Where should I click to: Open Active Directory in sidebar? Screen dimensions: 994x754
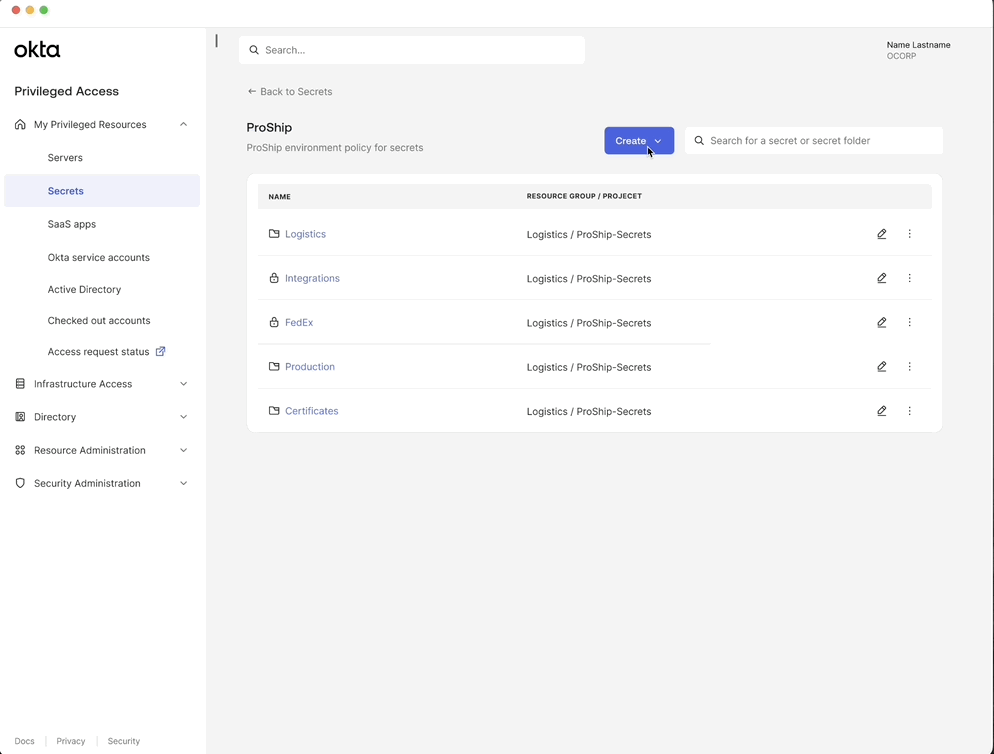click(84, 290)
